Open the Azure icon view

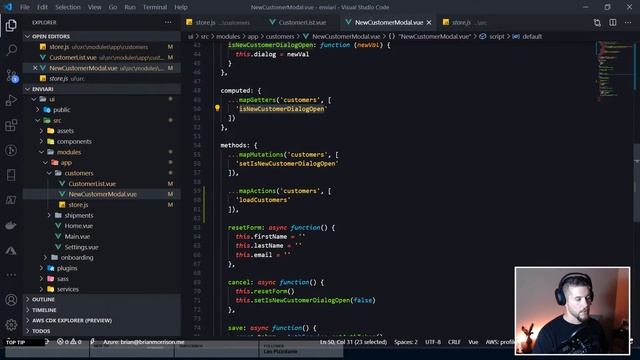tap(11, 250)
